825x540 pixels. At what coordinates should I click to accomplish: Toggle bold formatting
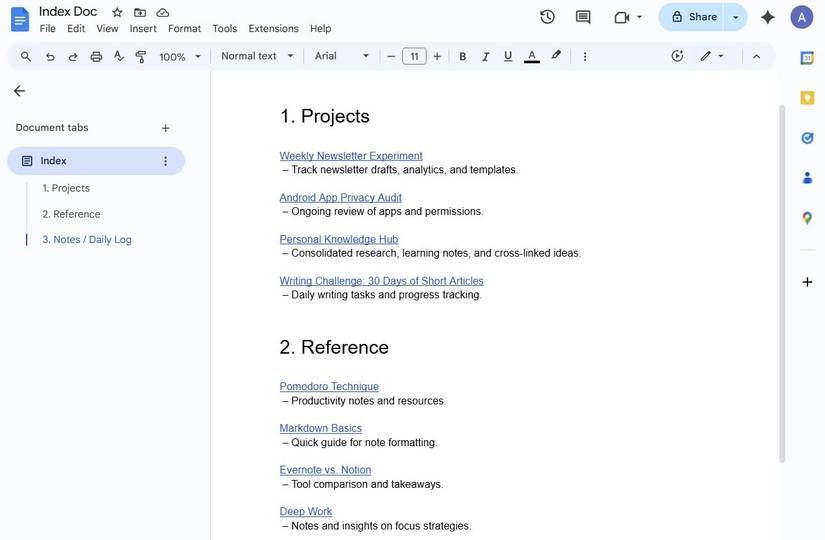click(462, 57)
